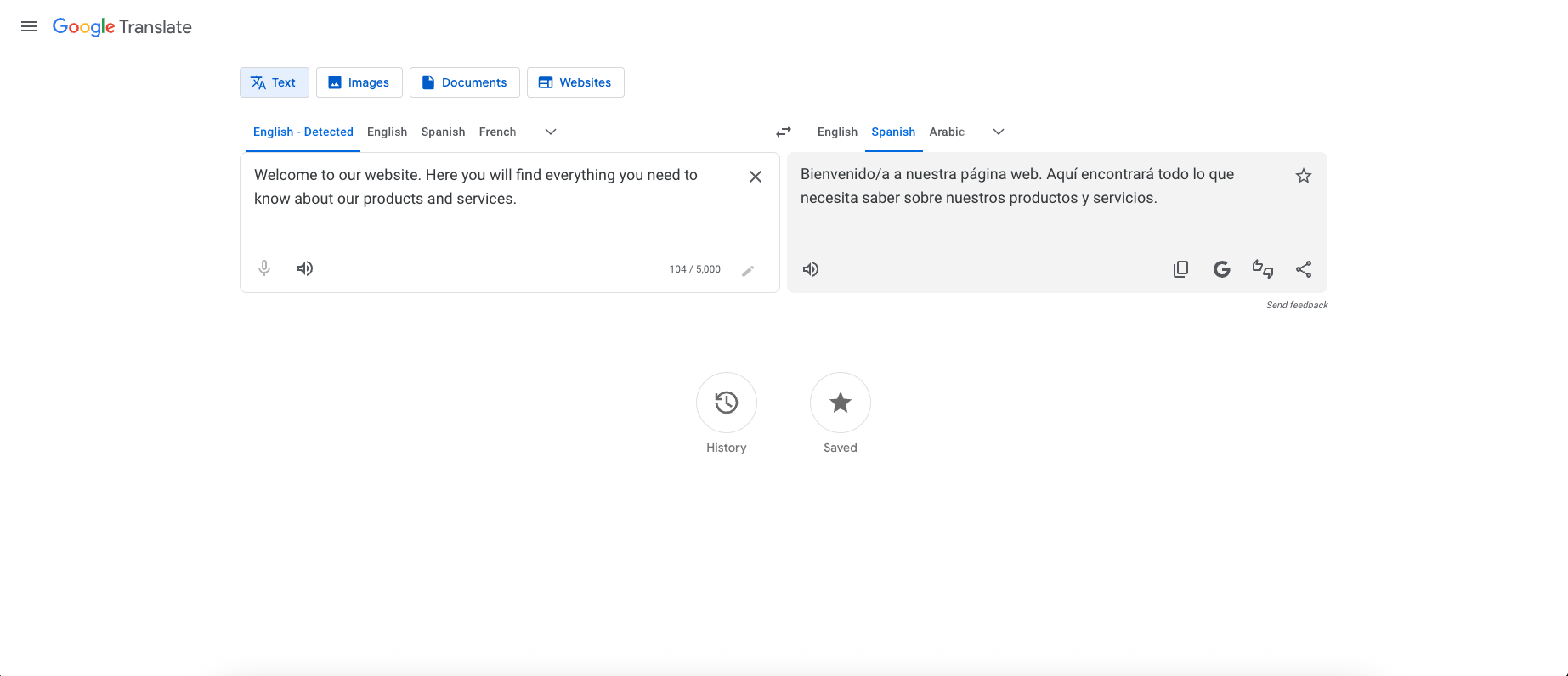Start voice input with microphone
The width and height of the screenshot is (1568, 676).
click(x=264, y=268)
